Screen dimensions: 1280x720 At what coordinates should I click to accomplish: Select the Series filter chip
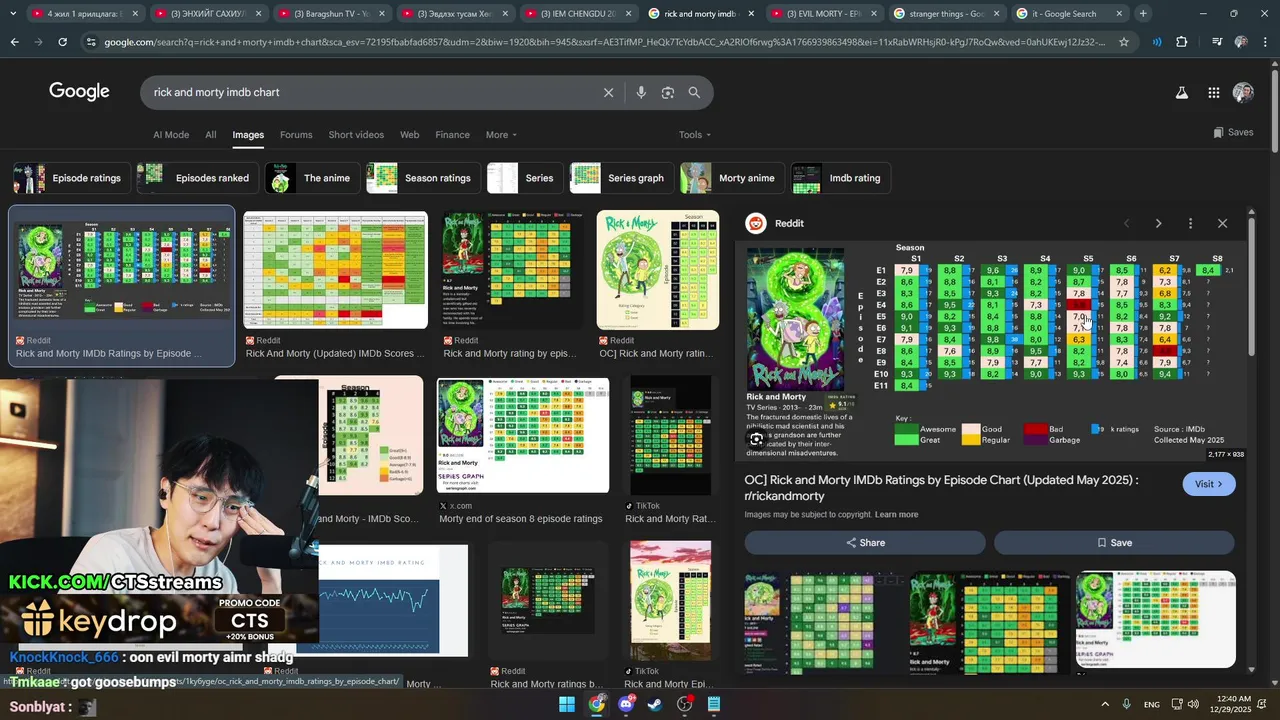524,178
